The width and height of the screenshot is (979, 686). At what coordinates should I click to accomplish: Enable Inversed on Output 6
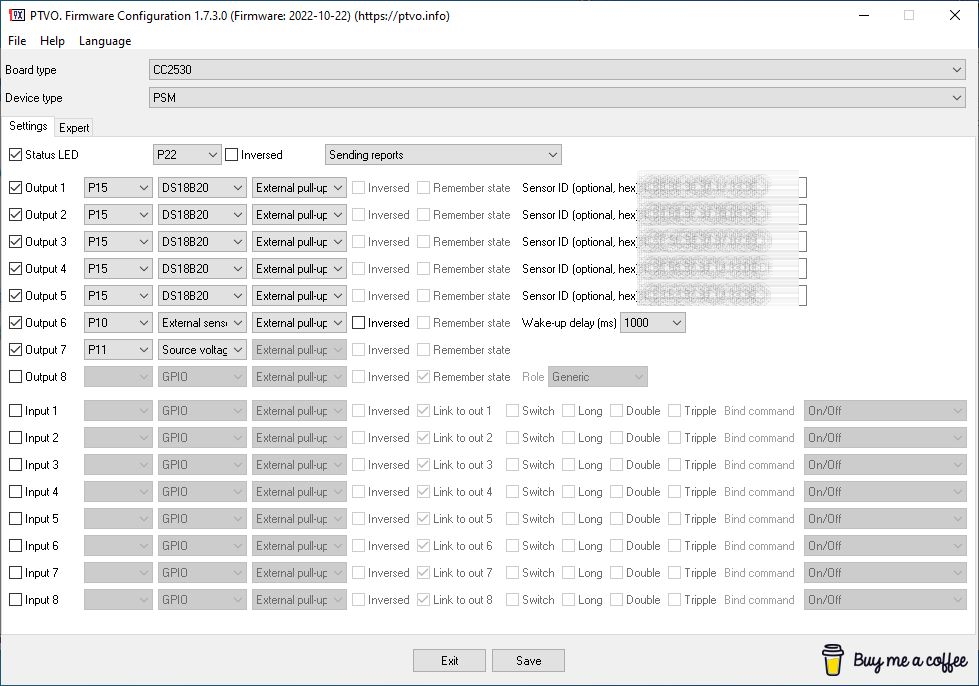pyautogui.click(x=357, y=322)
